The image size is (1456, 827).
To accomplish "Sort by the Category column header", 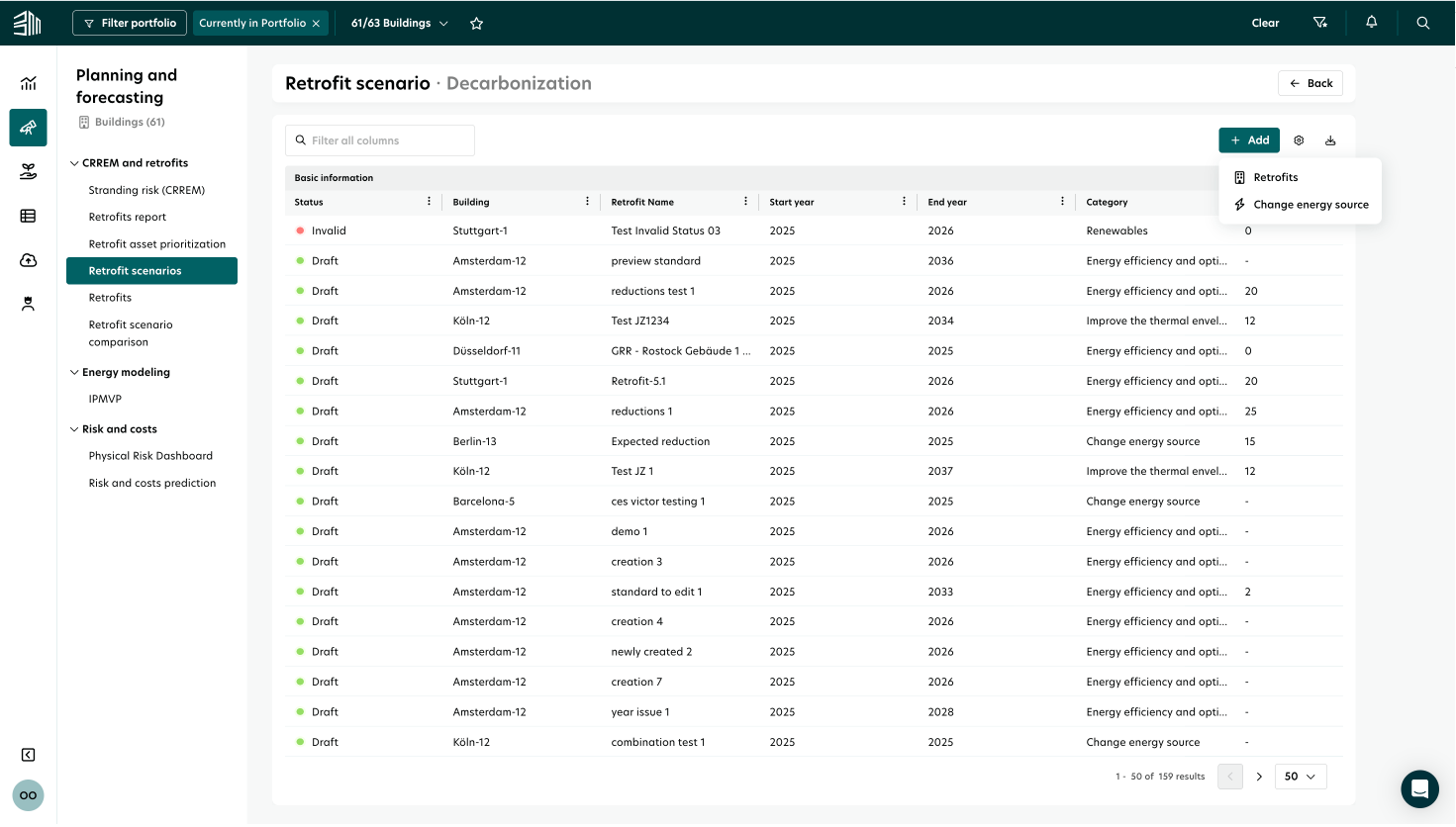I will 1107,202.
